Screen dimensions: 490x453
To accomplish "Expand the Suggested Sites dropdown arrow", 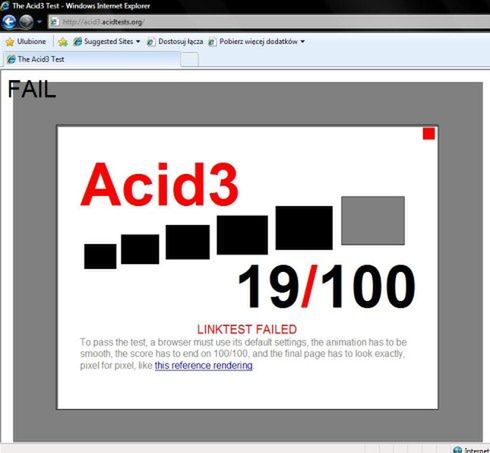I will [x=138, y=42].
